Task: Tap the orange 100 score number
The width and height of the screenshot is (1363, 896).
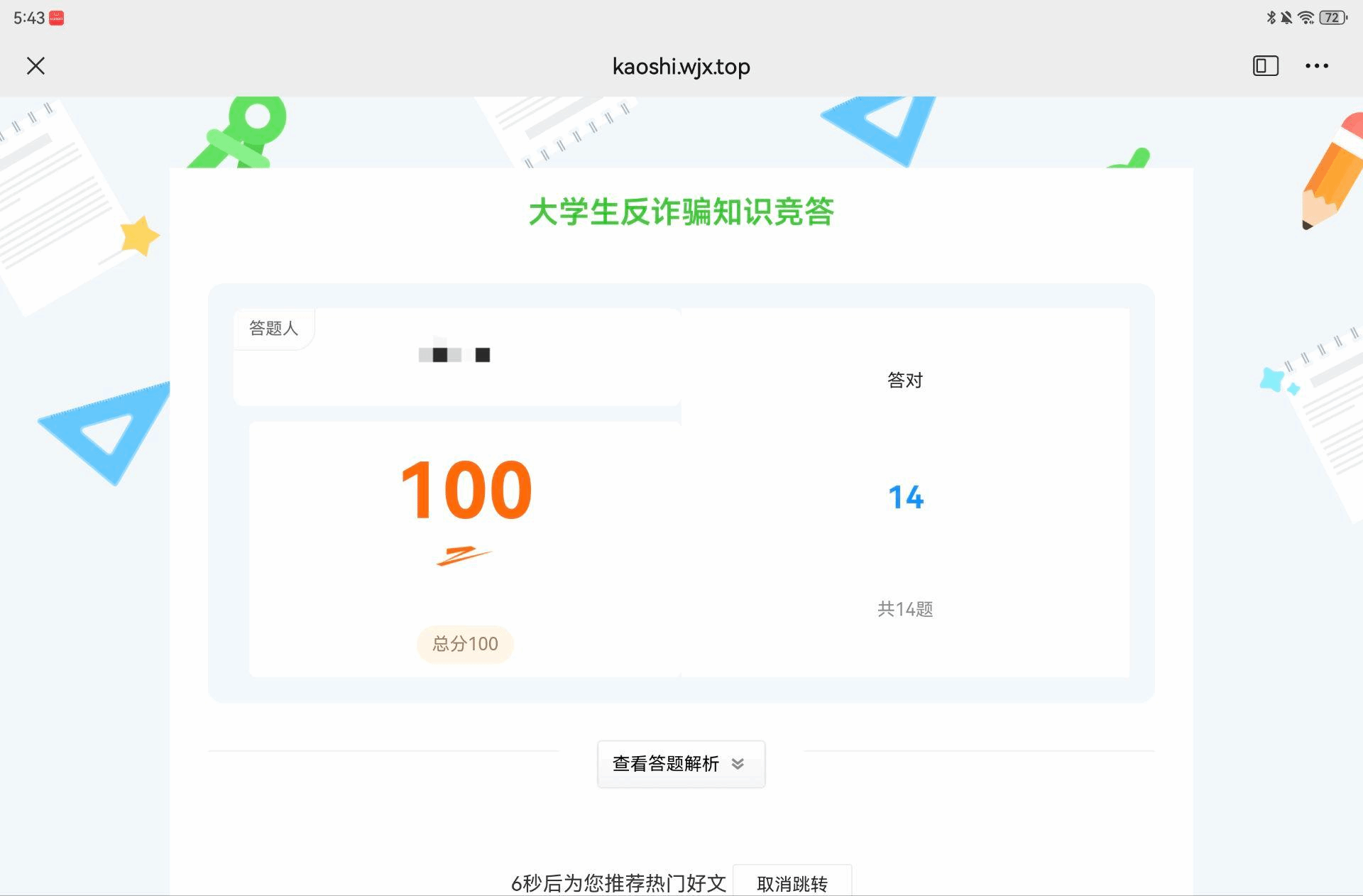Action: (x=466, y=490)
